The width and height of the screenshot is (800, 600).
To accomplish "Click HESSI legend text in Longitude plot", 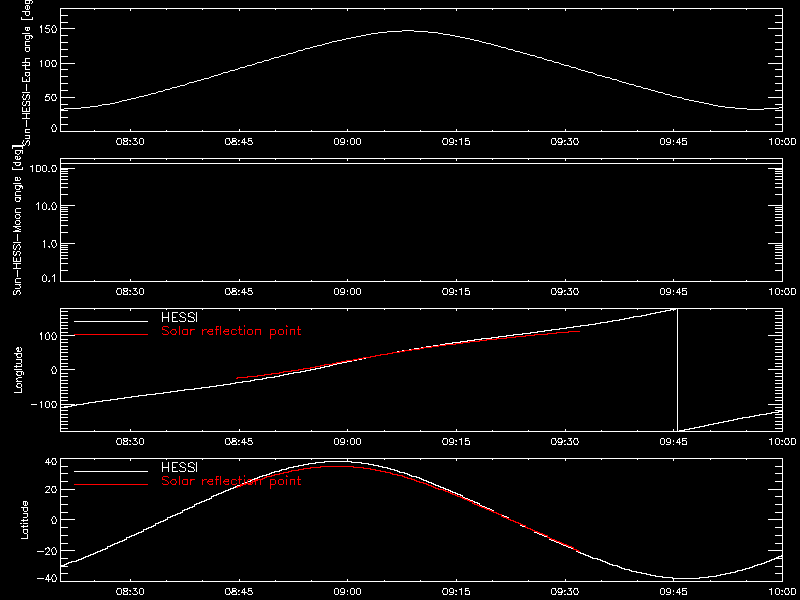I will [179, 318].
